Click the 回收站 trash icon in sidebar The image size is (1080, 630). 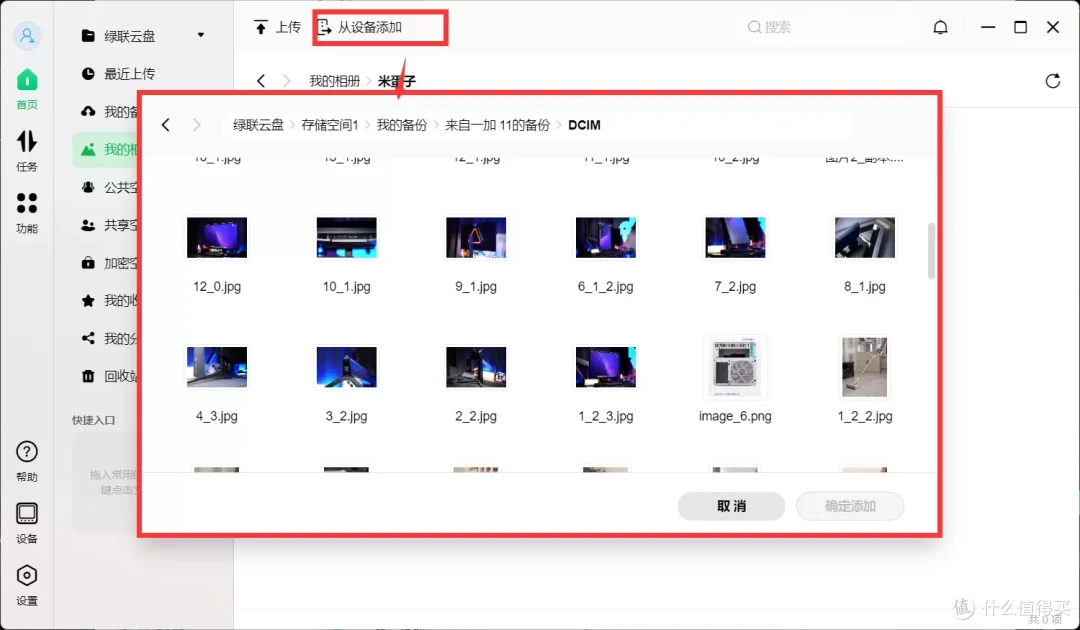pyautogui.click(x=88, y=376)
